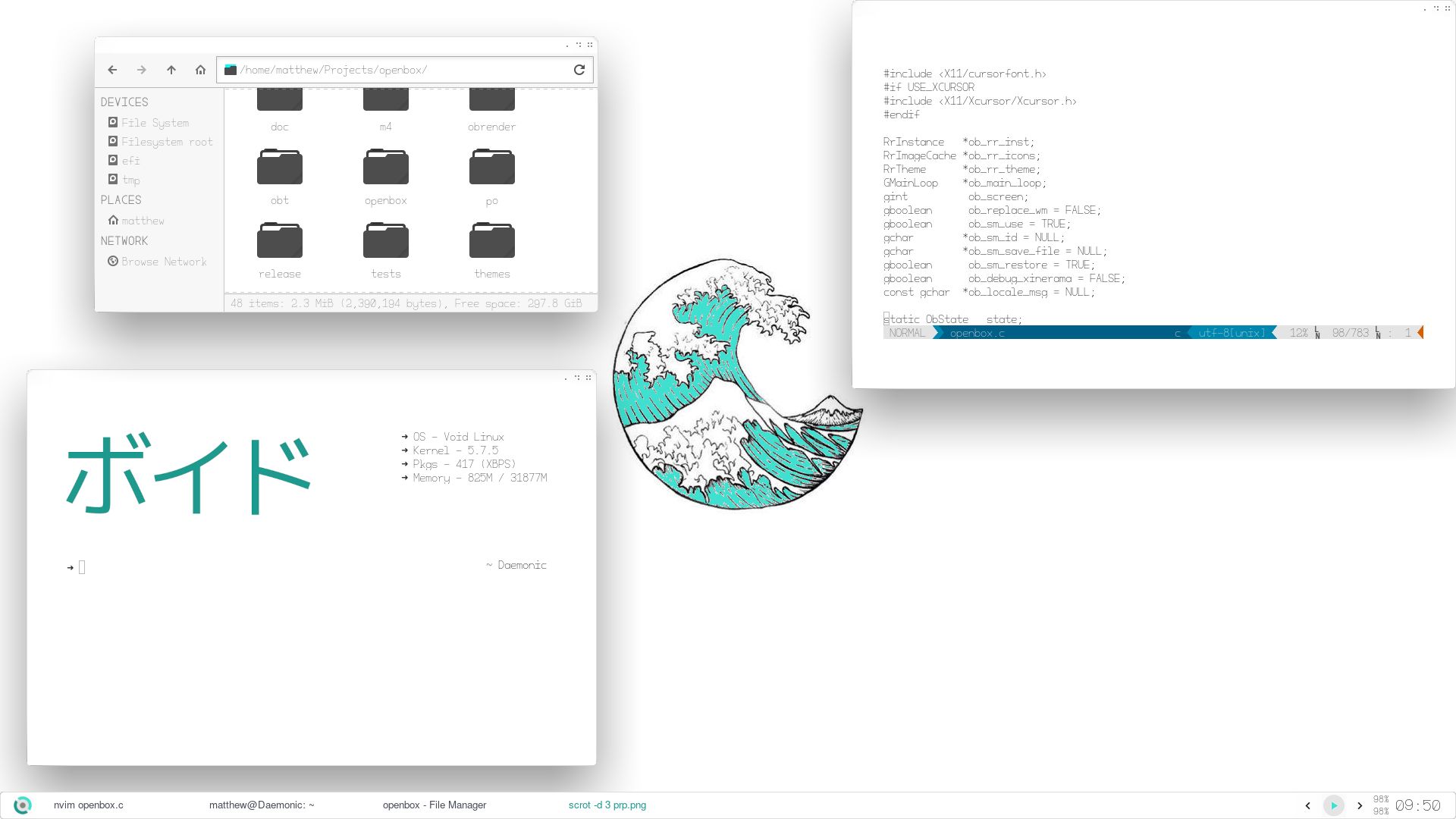
Task: Click the right chevron in the taskbar
Action: (x=1358, y=805)
